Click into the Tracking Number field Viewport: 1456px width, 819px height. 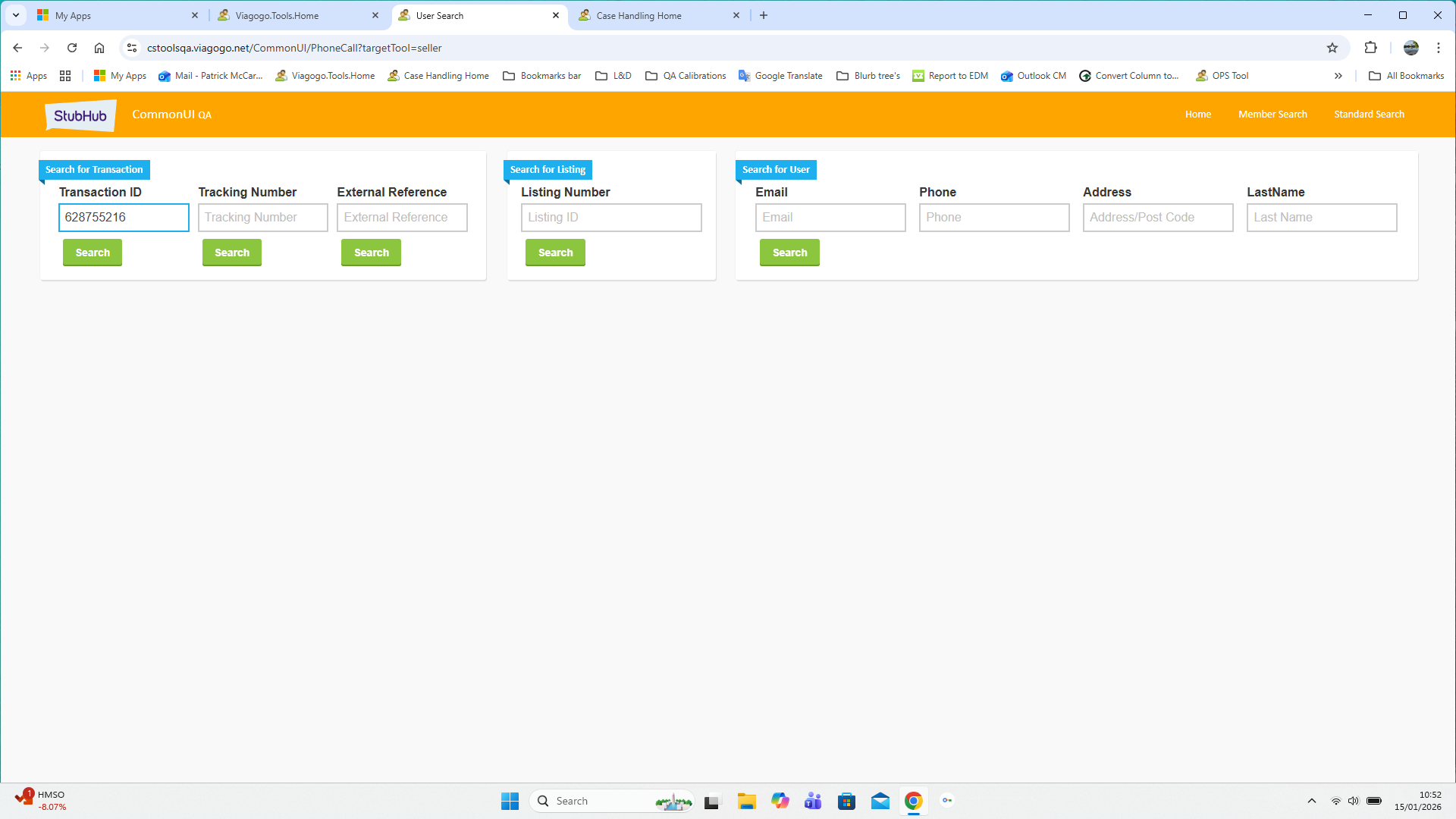click(x=262, y=218)
